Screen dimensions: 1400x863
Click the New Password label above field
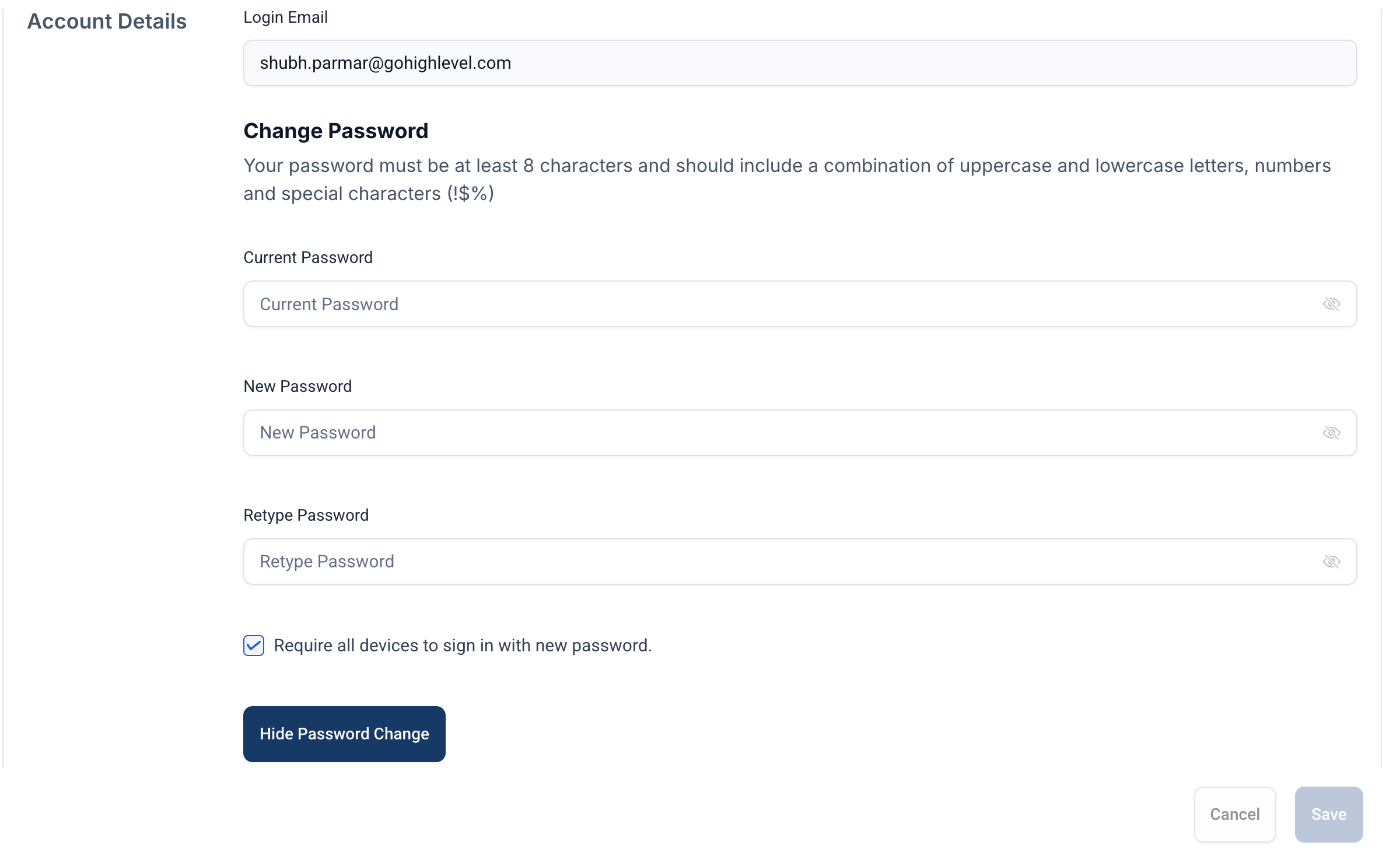pos(297,387)
